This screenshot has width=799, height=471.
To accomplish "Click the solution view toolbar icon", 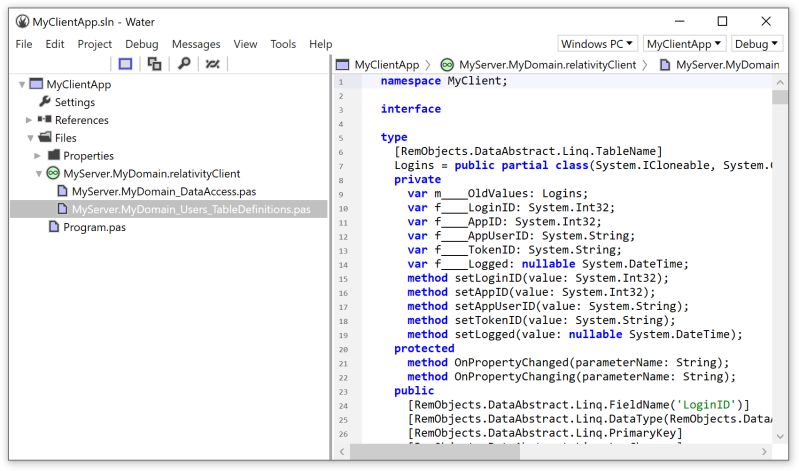I will (x=125, y=64).
